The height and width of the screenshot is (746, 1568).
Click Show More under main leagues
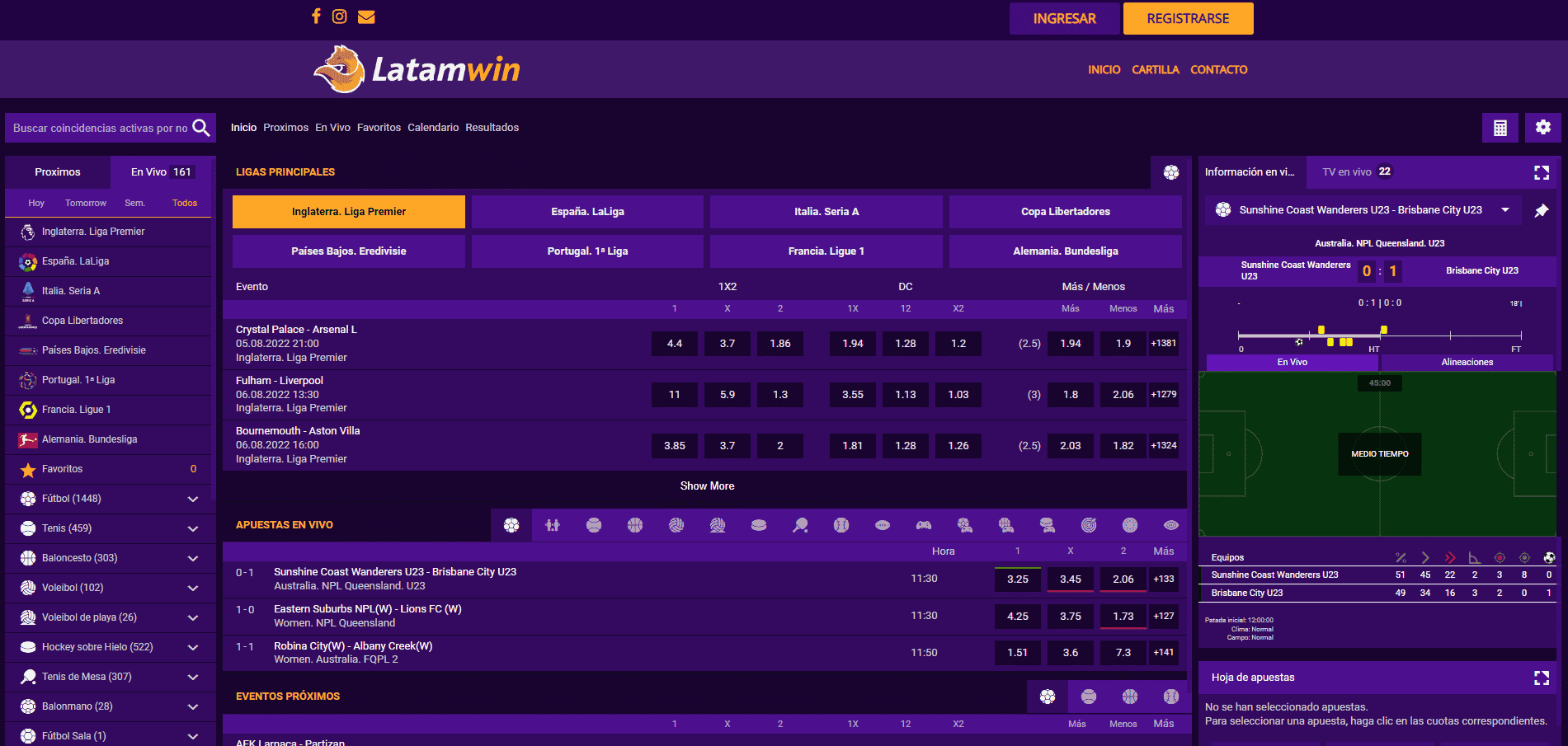coord(707,486)
